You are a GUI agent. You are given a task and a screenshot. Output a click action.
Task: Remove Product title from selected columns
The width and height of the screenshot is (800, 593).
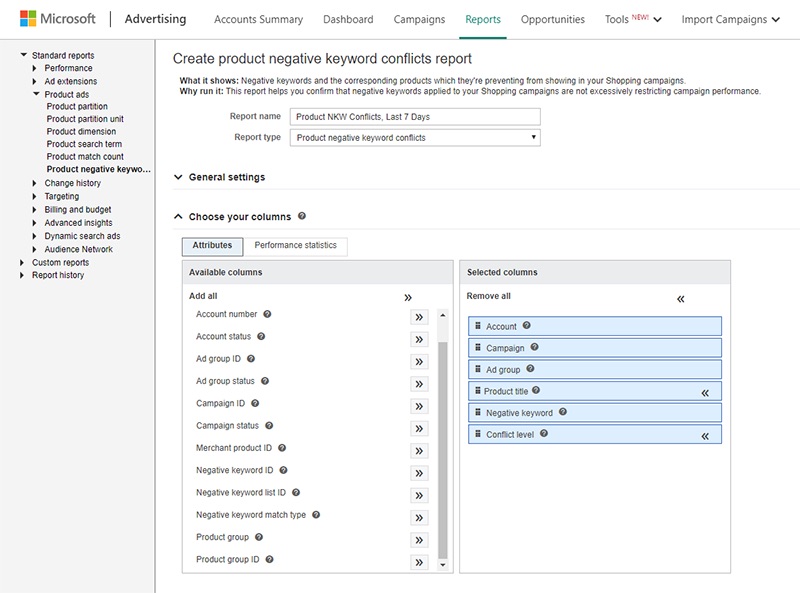pyautogui.click(x=705, y=392)
